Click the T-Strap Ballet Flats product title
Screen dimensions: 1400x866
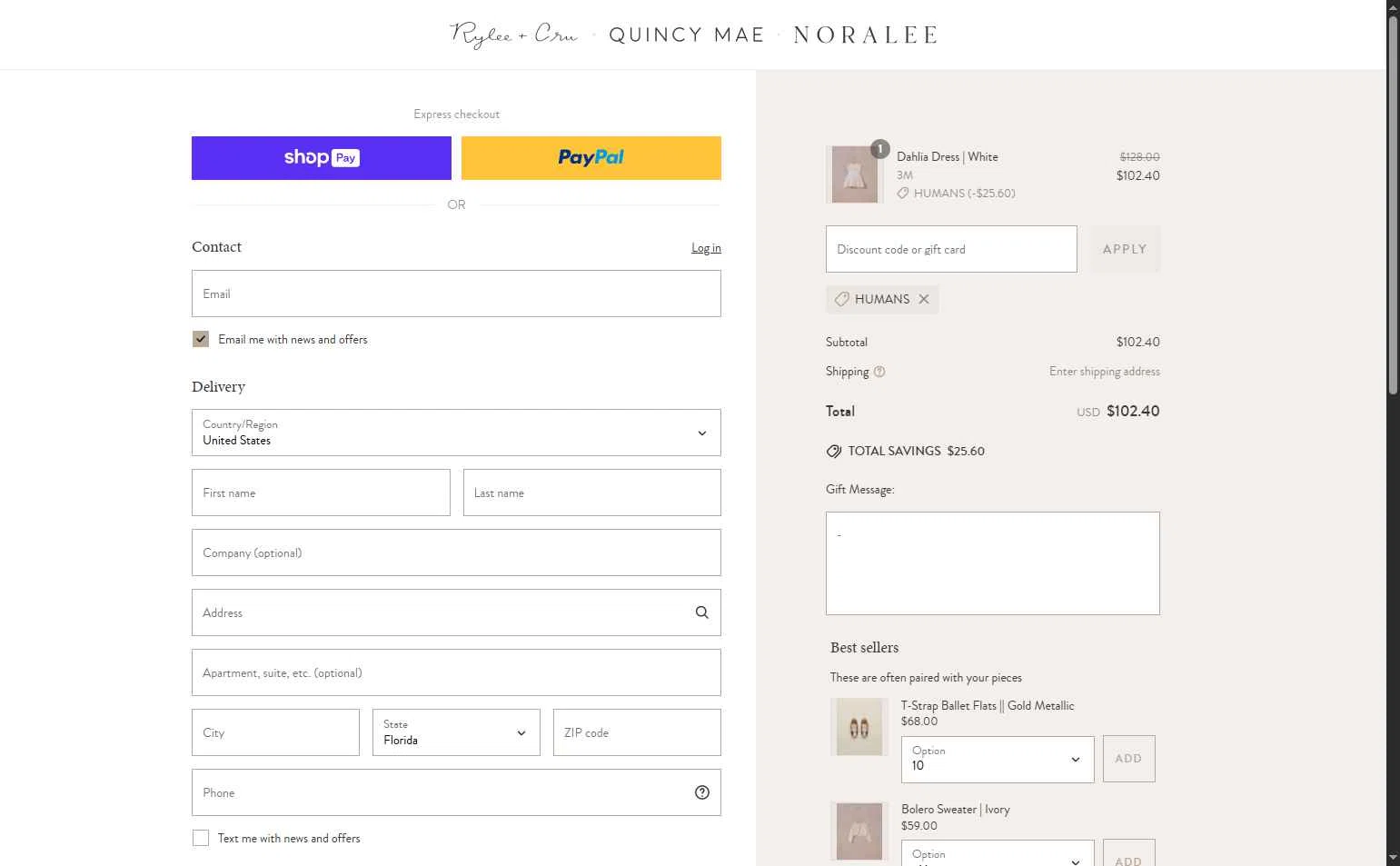(x=988, y=706)
